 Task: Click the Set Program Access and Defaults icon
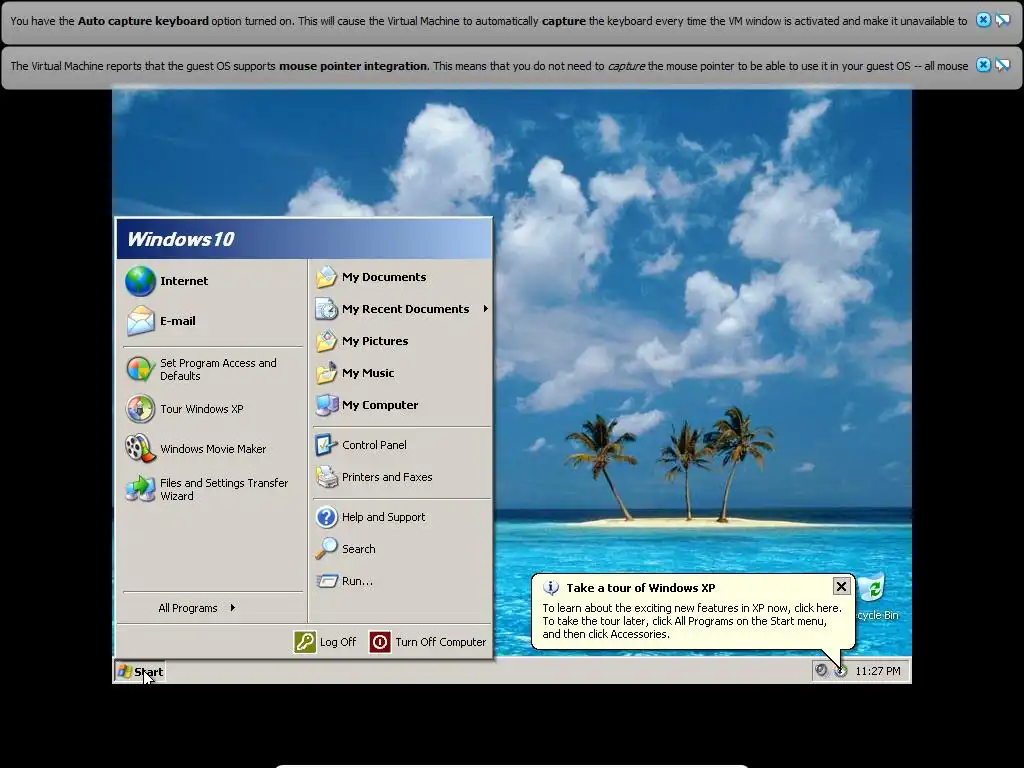140,370
